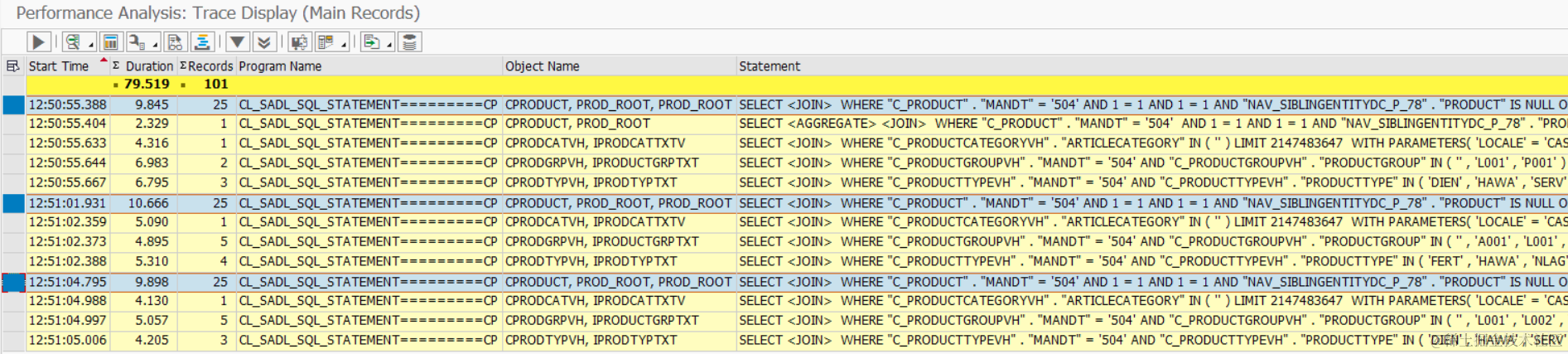The height and width of the screenshot is (354, 1568).
Task: Select the row selector for 12:50:55.388
Action: click(x=14, y=104)
